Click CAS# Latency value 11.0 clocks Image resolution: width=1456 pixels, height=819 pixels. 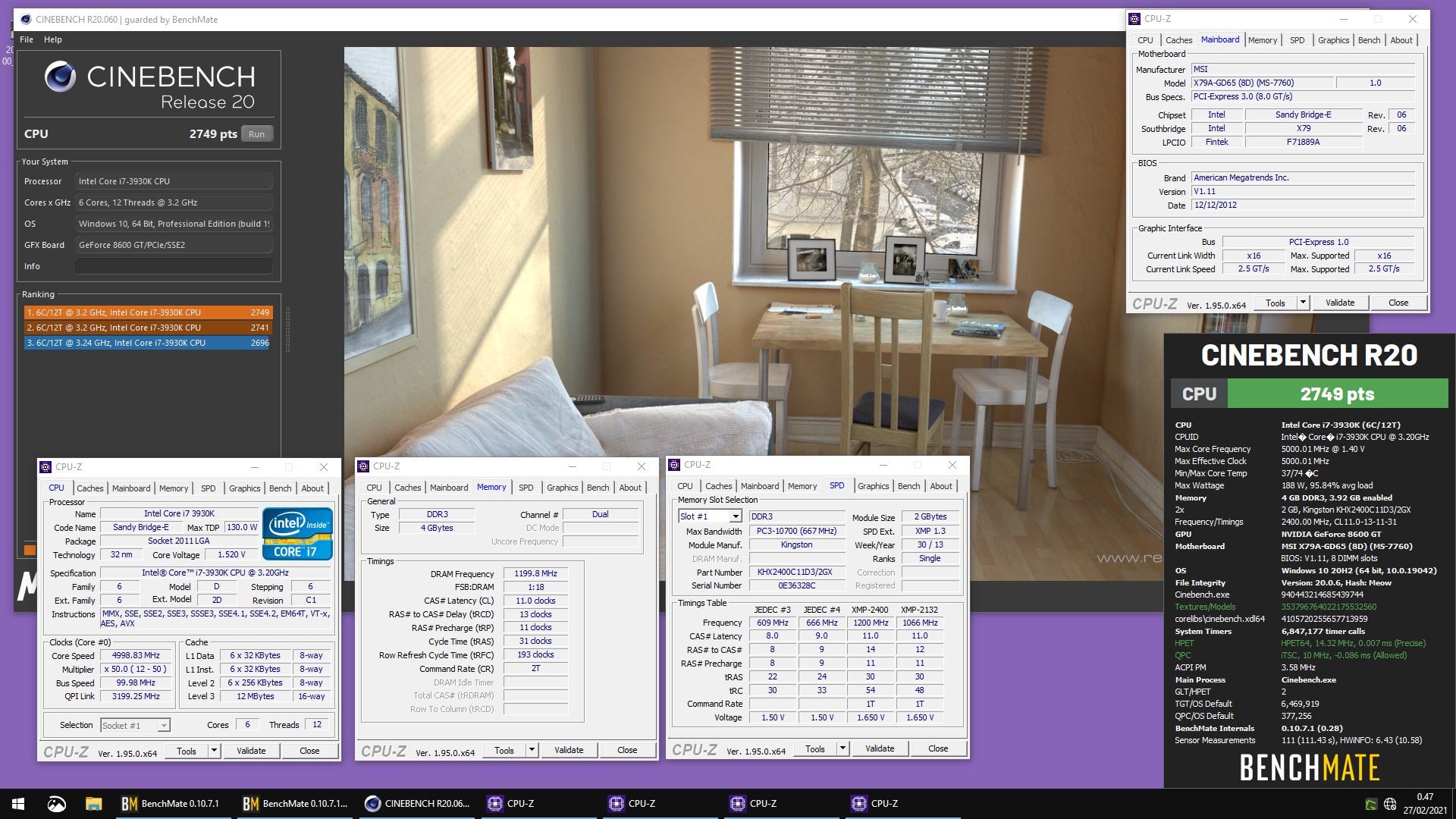[x=535, y=601]
